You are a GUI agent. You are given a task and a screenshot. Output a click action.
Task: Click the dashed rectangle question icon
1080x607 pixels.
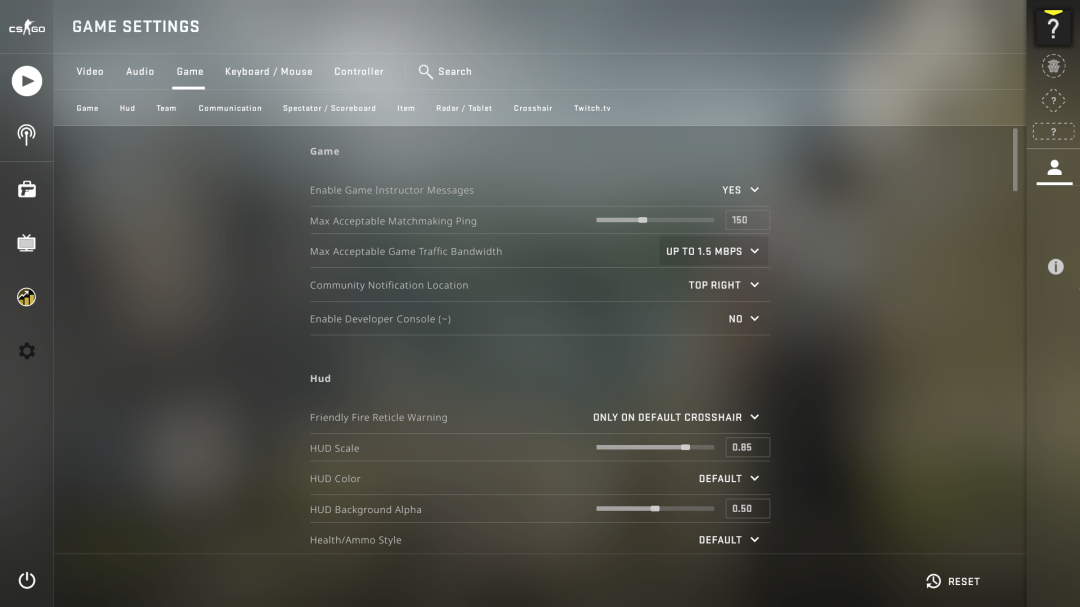point(1053,132)
